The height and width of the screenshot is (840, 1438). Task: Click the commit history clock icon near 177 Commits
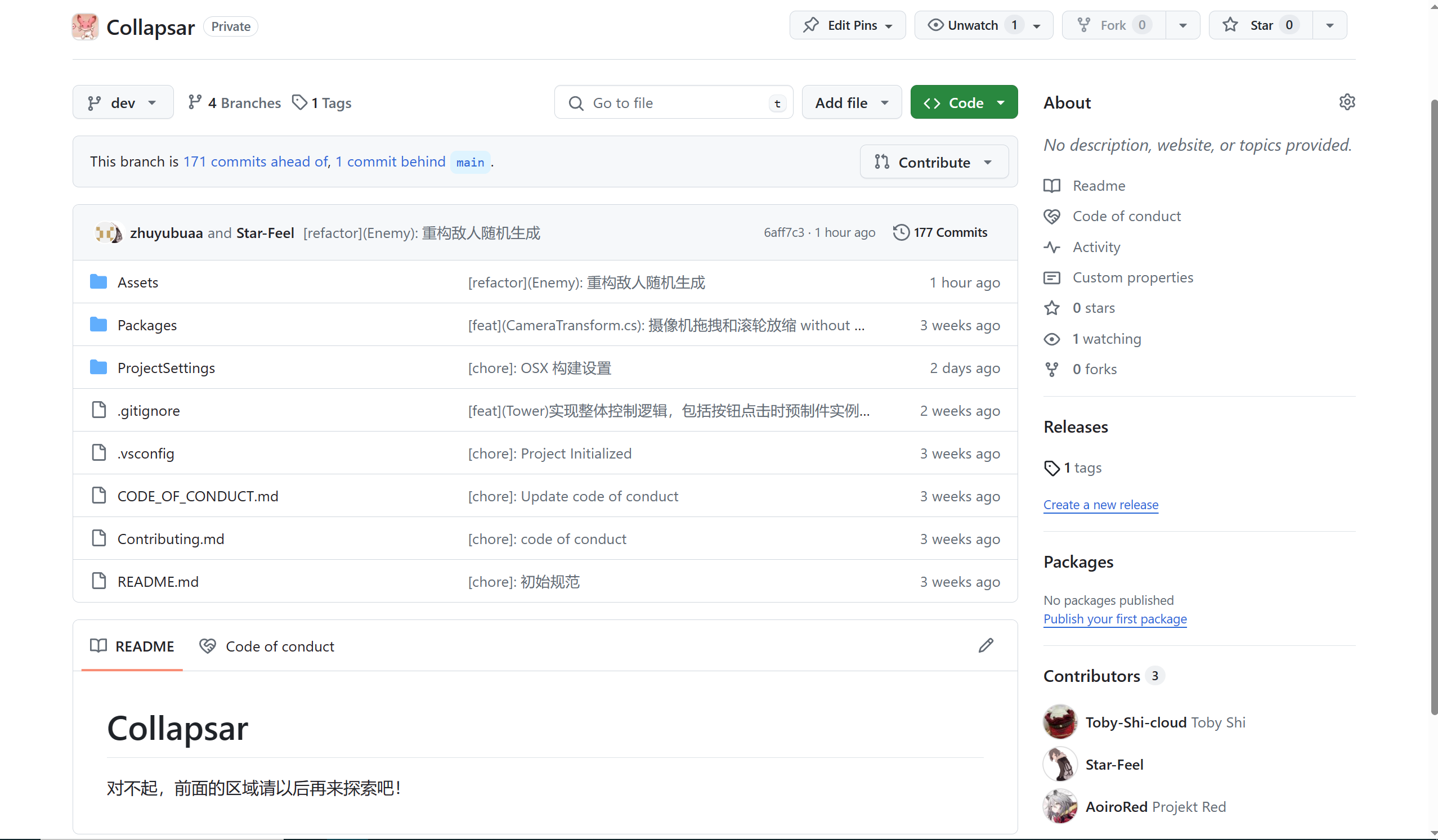pyautogui.click(x=901, y=232)
